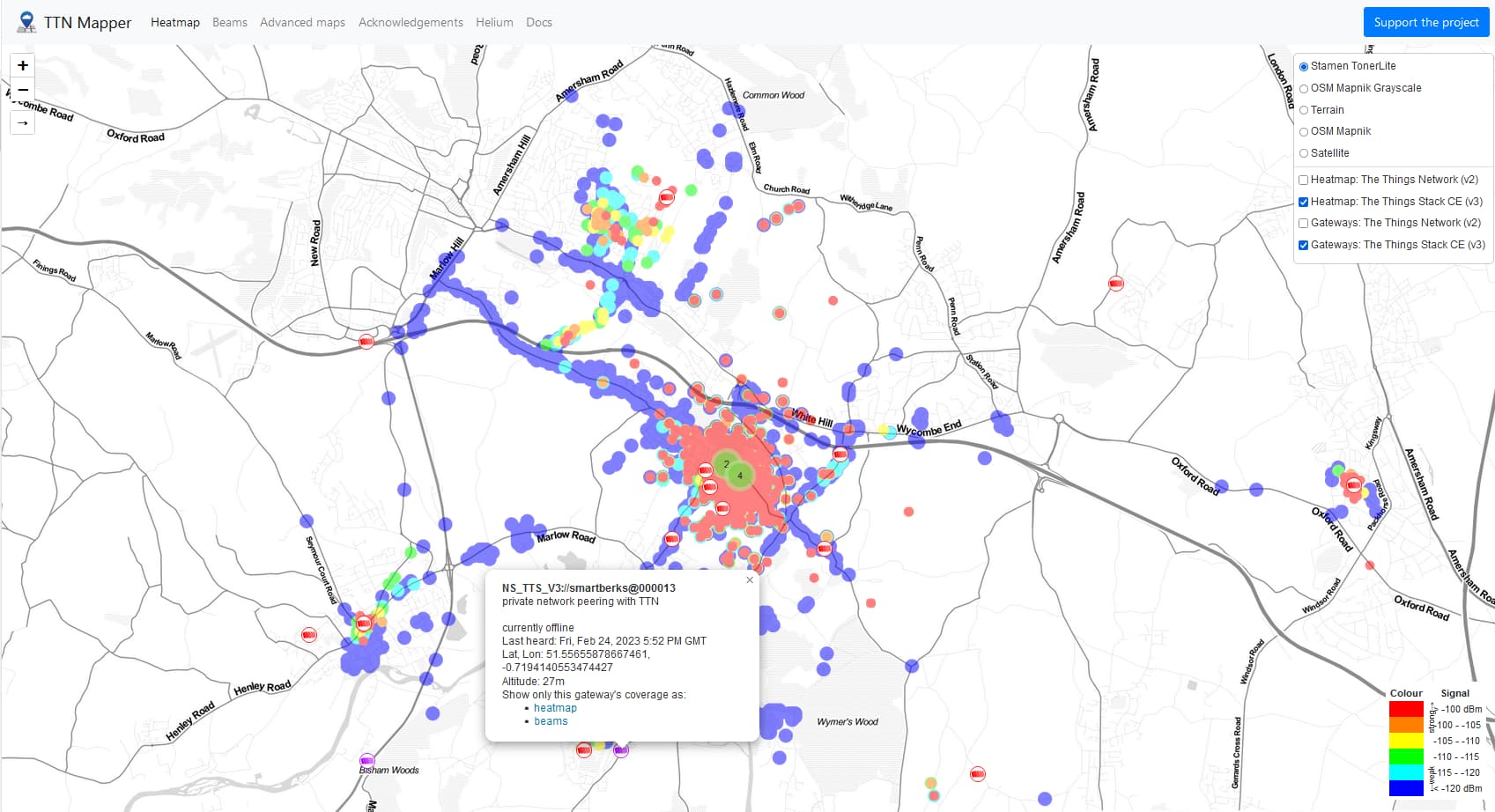Click the purple gateway marker above Bisham Woods

(x=367, y=760)
